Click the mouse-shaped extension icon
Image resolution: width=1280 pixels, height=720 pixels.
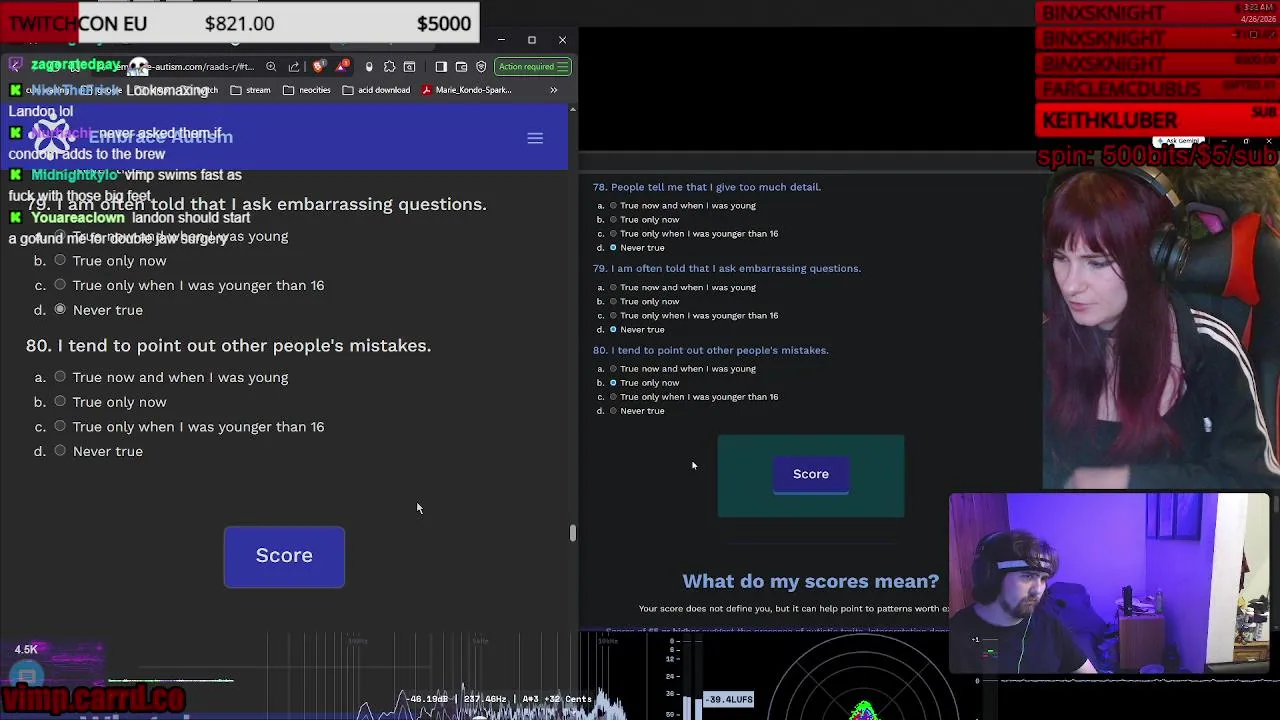(369, 67)
